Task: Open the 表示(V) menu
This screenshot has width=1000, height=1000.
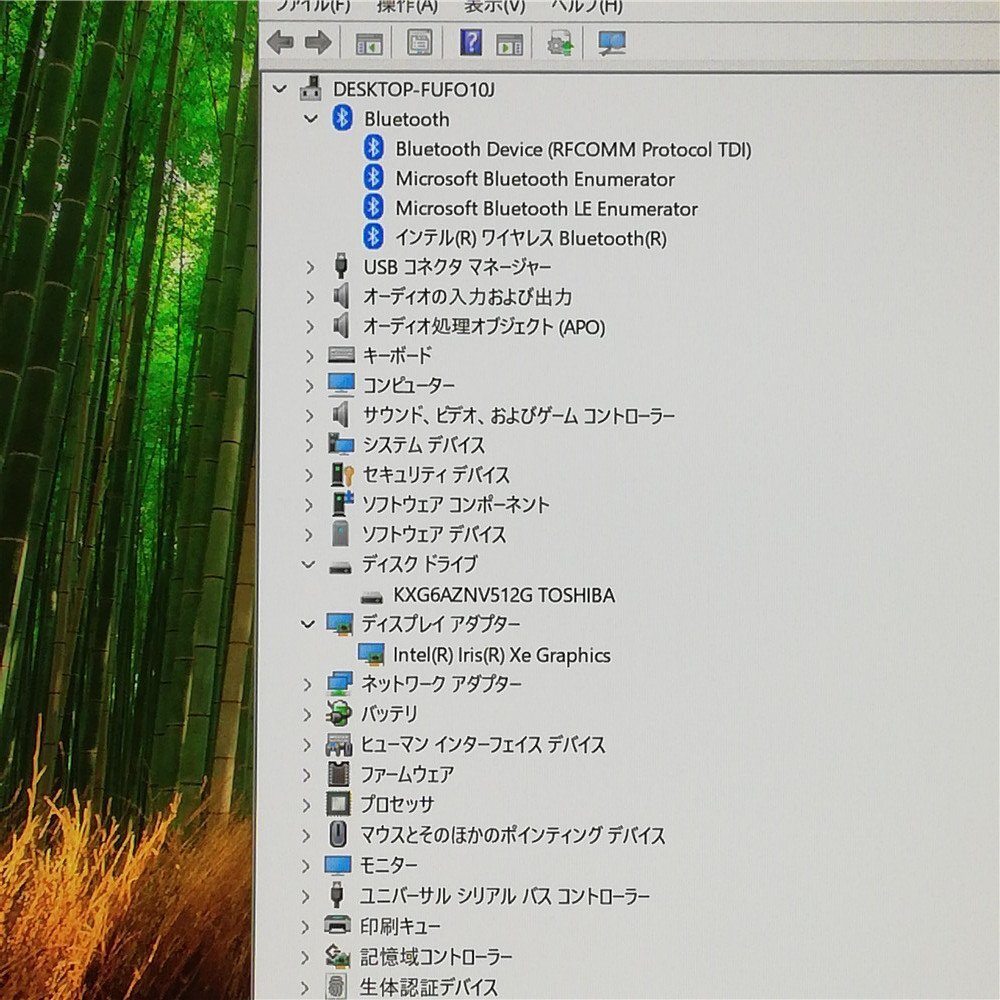Action: (x=495, y=6)
